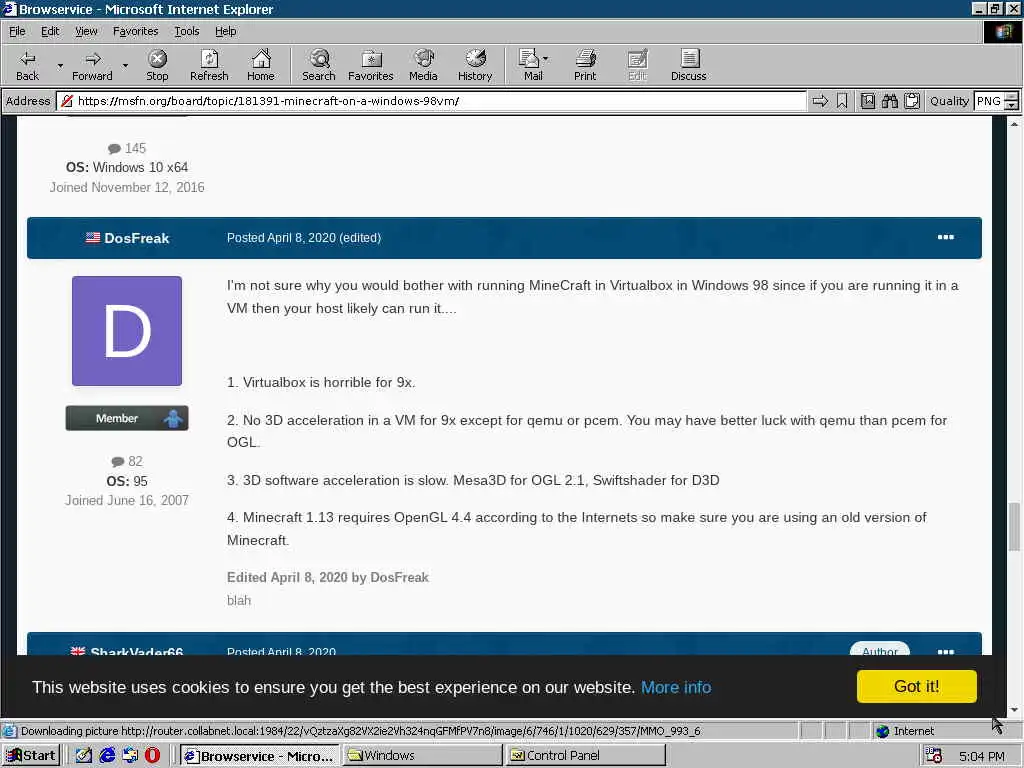Image resolution: width=1024 pixels, height=768 pixels.
Task: Open post options dots on DosFreak post
Action: [x=945, y=237]
